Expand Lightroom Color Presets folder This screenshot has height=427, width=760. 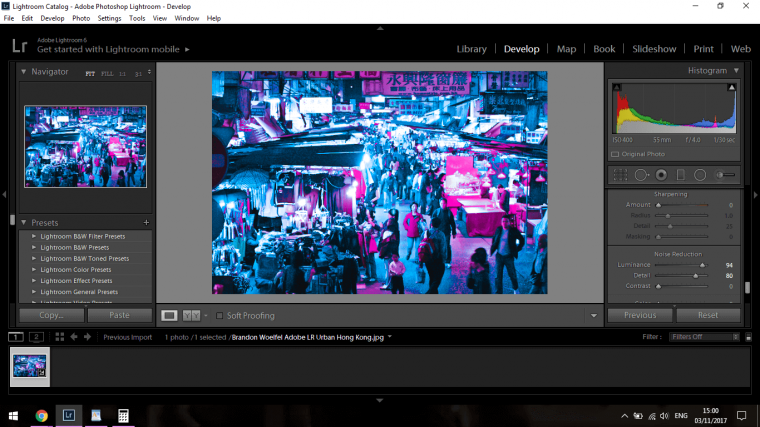pyautogui.click(x=34, y=270)
